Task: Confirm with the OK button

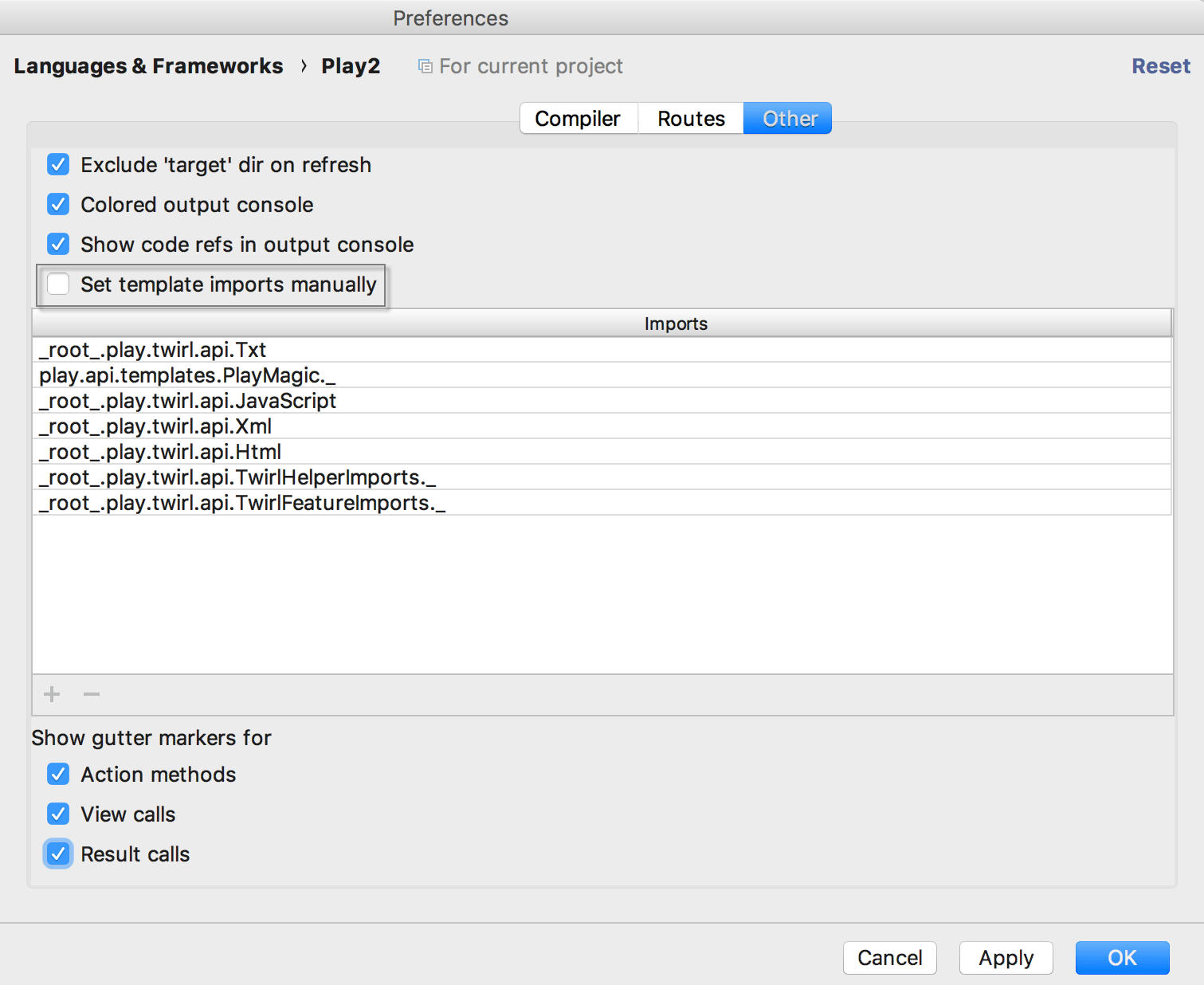Action: point(1123,958)
